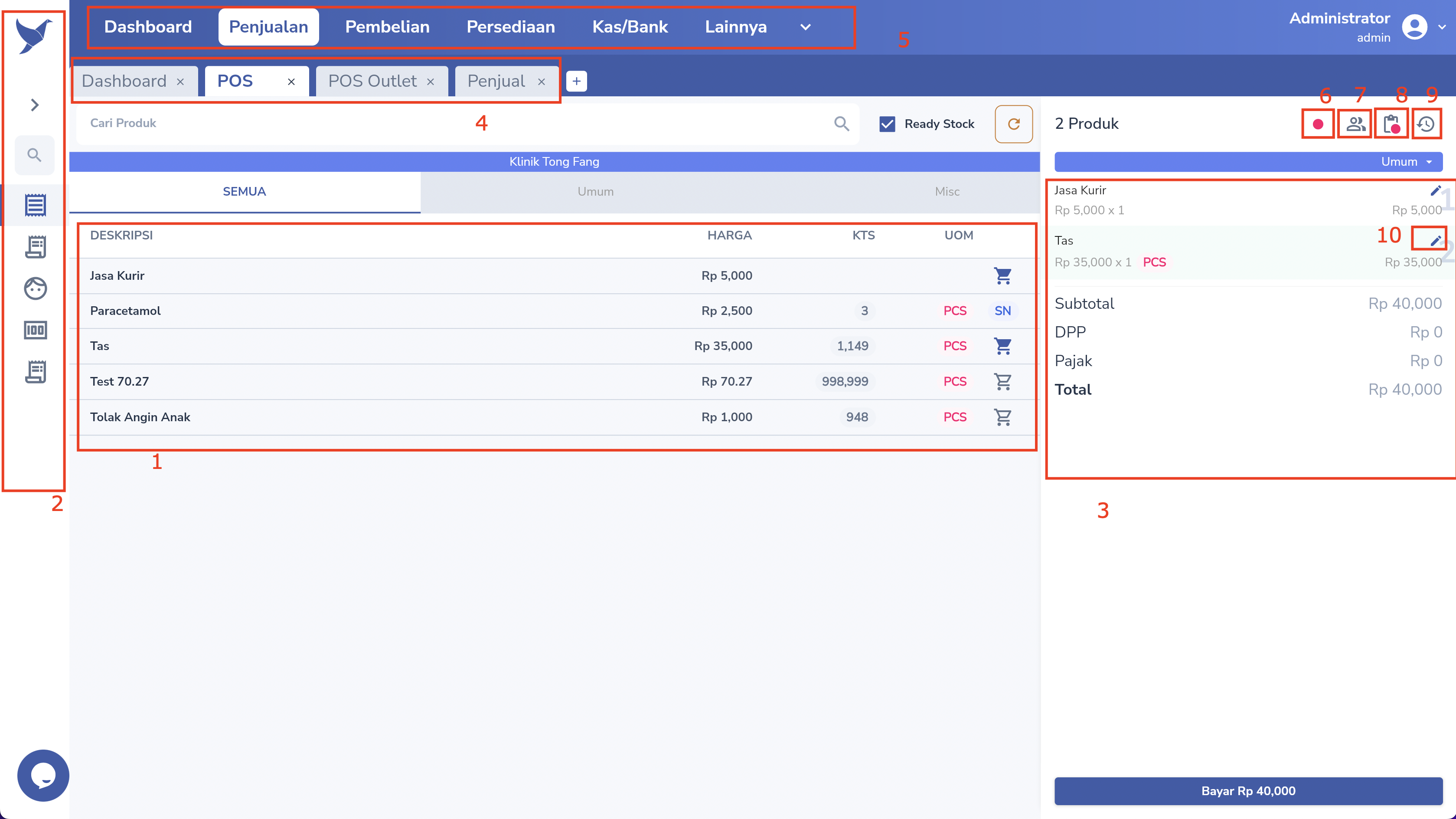The height and width of the screenshot is (819, 1456).
Task: Click the Test 70.27 product name
Action: click(x=119, y=381)
